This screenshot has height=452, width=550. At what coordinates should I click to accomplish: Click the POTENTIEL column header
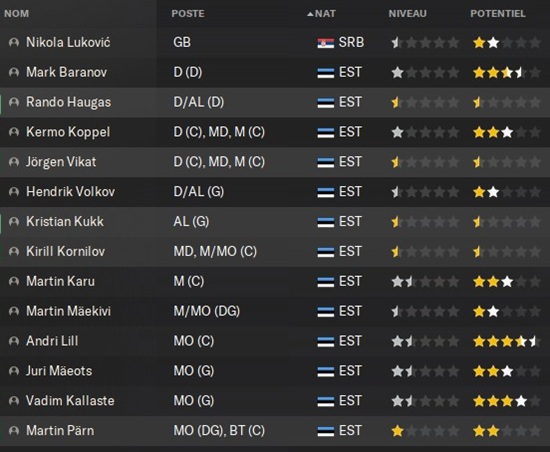[x=498, y=14]
